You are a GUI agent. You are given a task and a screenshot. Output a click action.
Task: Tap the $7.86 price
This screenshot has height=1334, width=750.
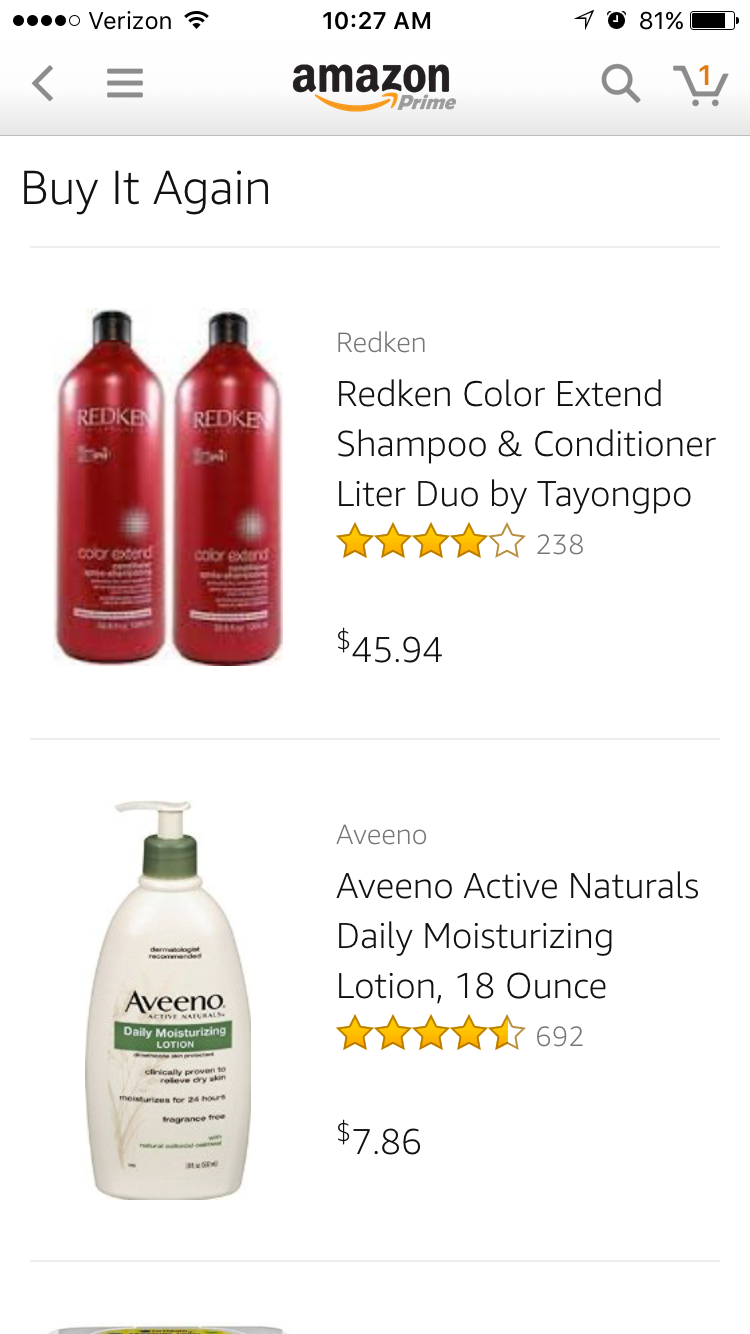pos(379,1140)
